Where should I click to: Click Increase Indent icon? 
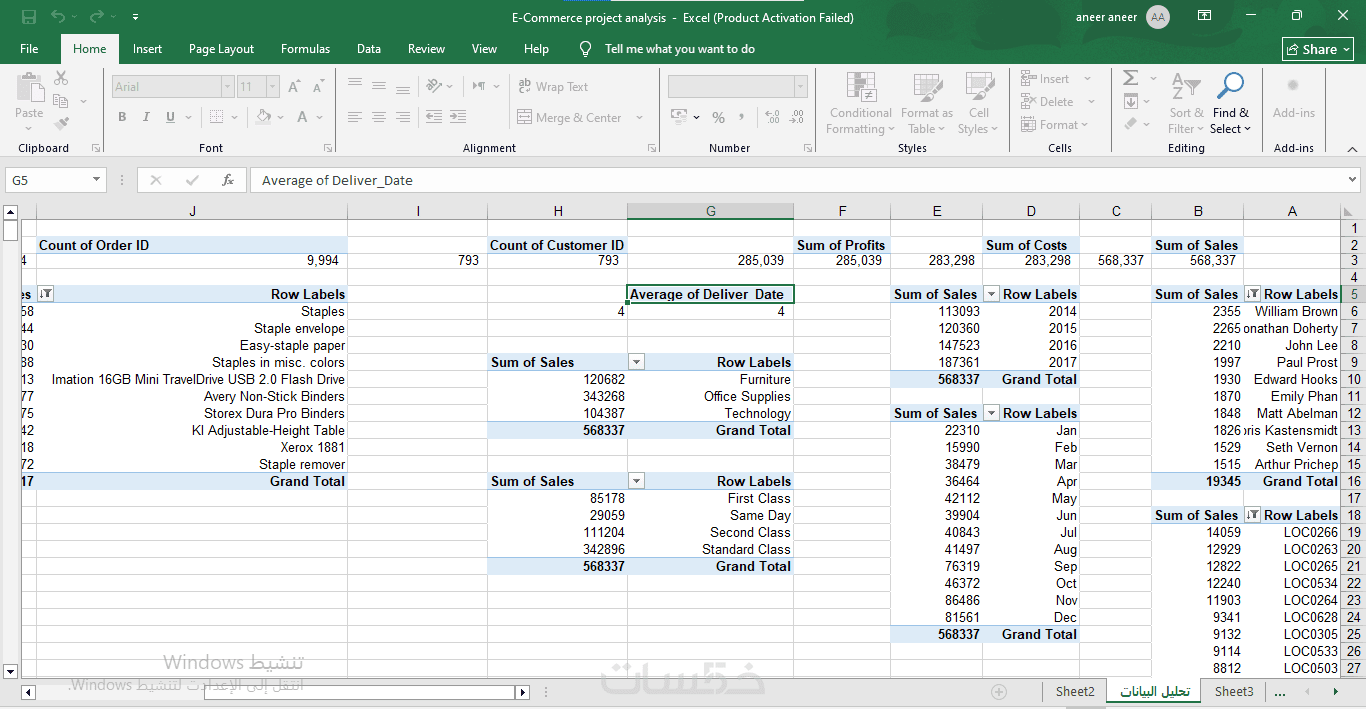pos(460,117)
